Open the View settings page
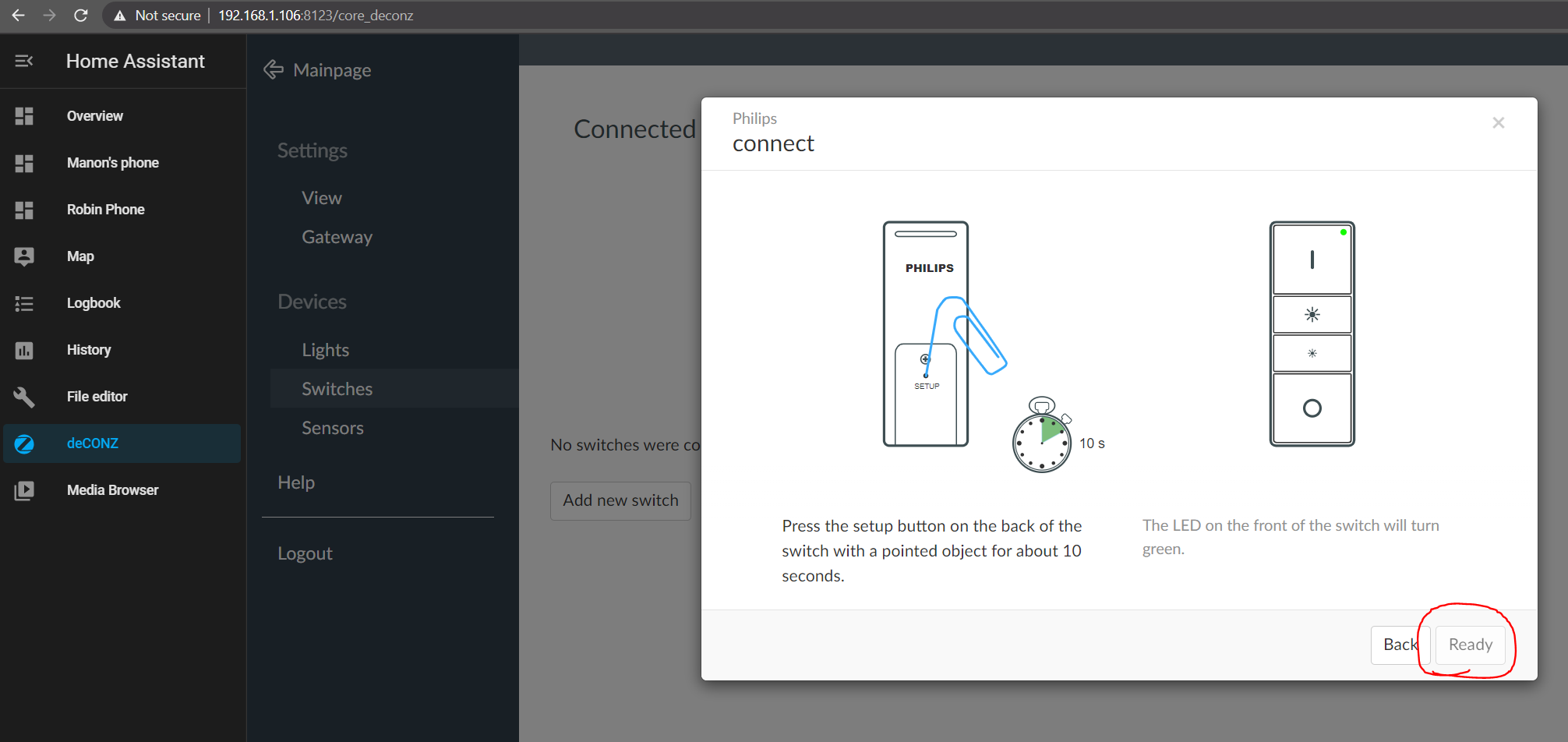The width and height of the screenshot is (1568, 742). [x=322, y=198]
